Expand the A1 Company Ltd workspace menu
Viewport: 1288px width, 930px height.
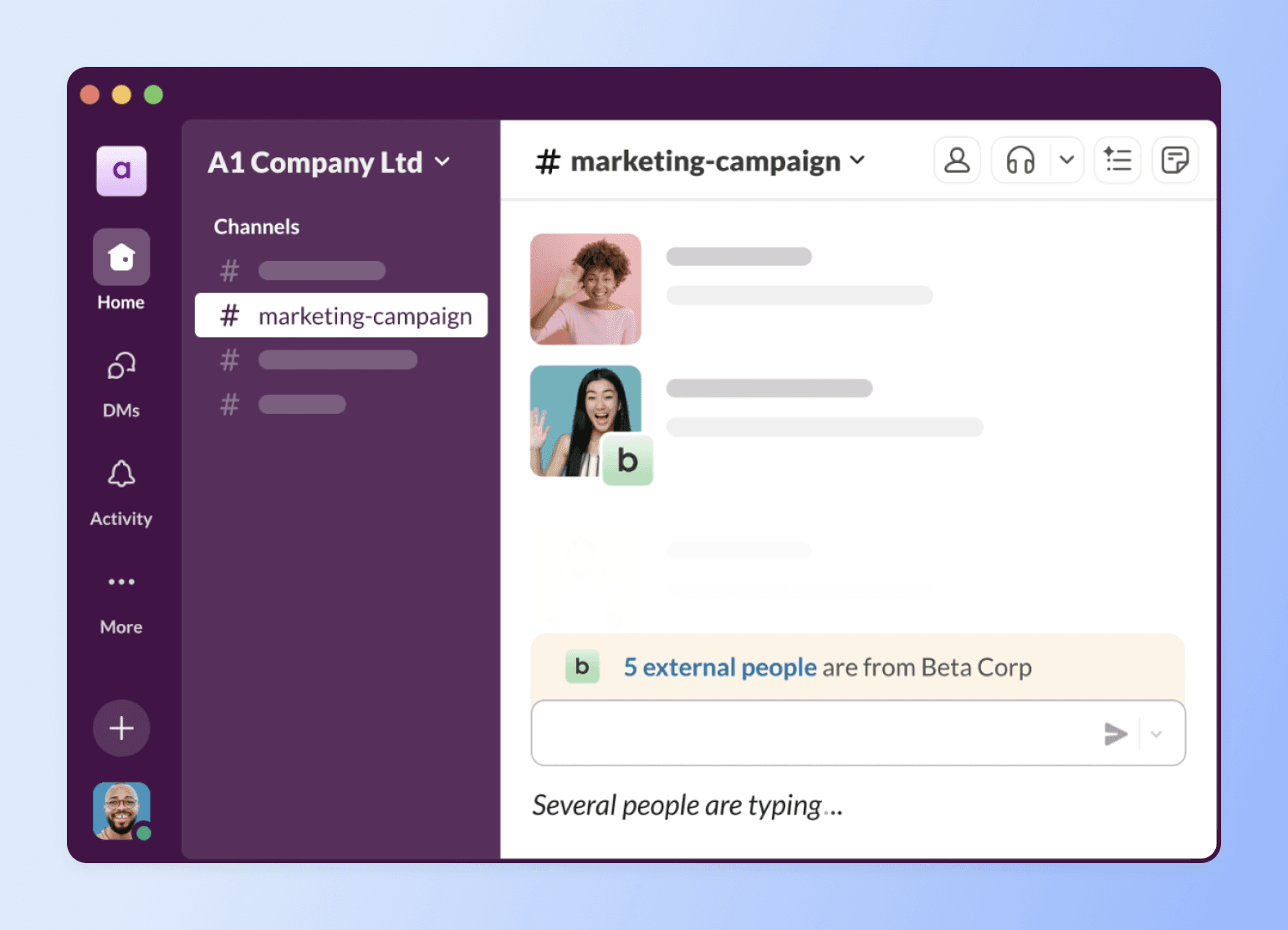[443, 162]
